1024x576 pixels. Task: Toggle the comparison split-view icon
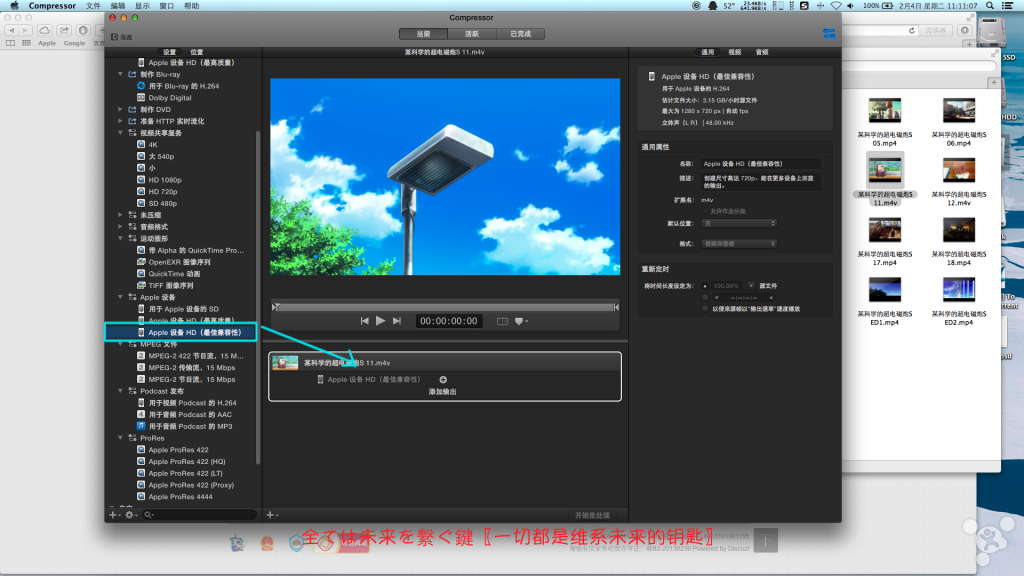point(502,321)
